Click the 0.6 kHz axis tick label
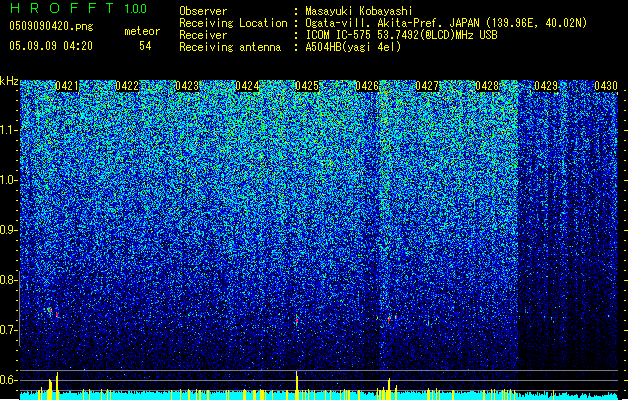629x400 pixels. [8, 380]
